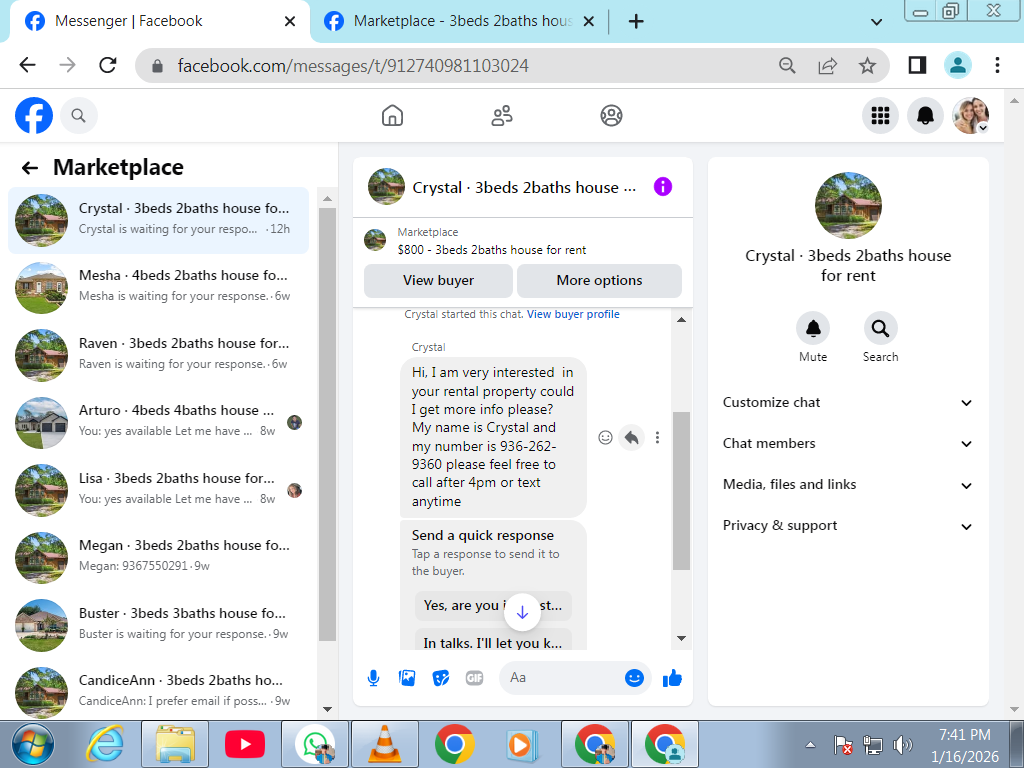This screenshot has width=1024, height=768.
Task: Open WhatsApp from the taskbar
Action: 315,744
